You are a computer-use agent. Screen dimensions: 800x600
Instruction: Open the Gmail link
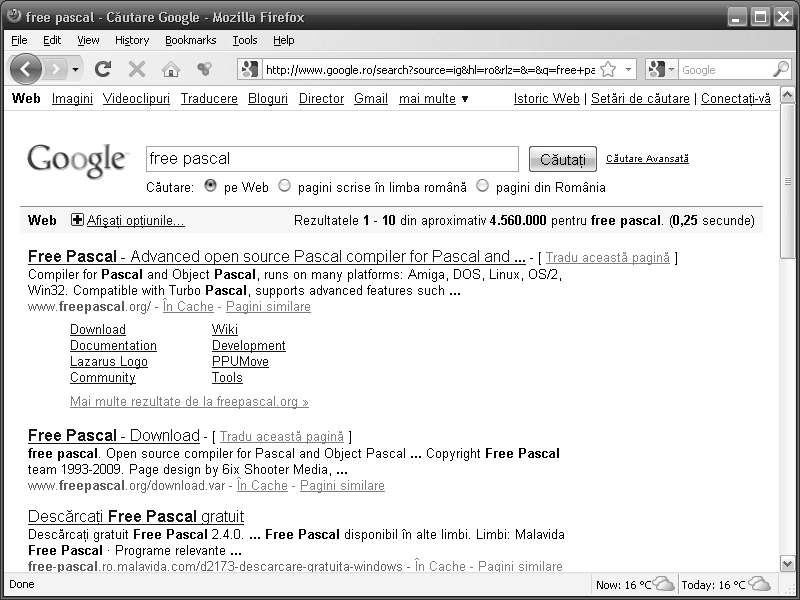[371, 98]
